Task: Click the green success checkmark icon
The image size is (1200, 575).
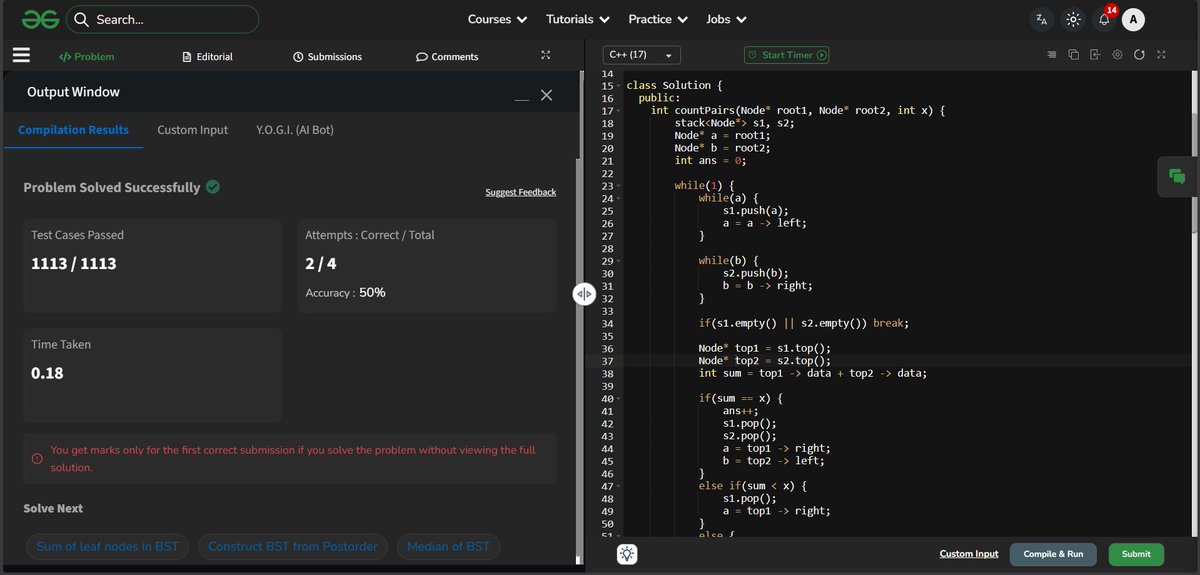Action: tap(213, 186)
